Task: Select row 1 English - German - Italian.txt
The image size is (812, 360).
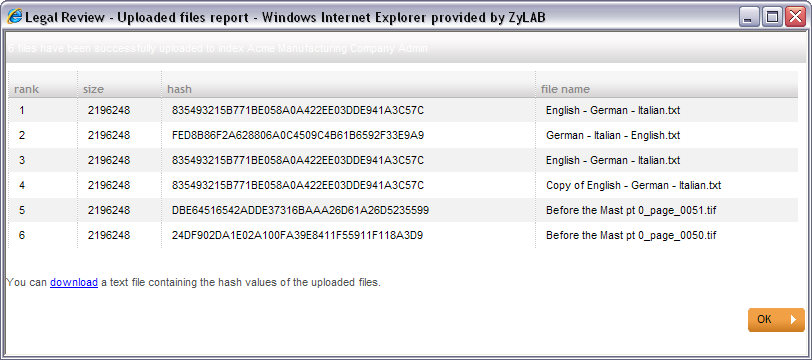Action: coord(613,110)
